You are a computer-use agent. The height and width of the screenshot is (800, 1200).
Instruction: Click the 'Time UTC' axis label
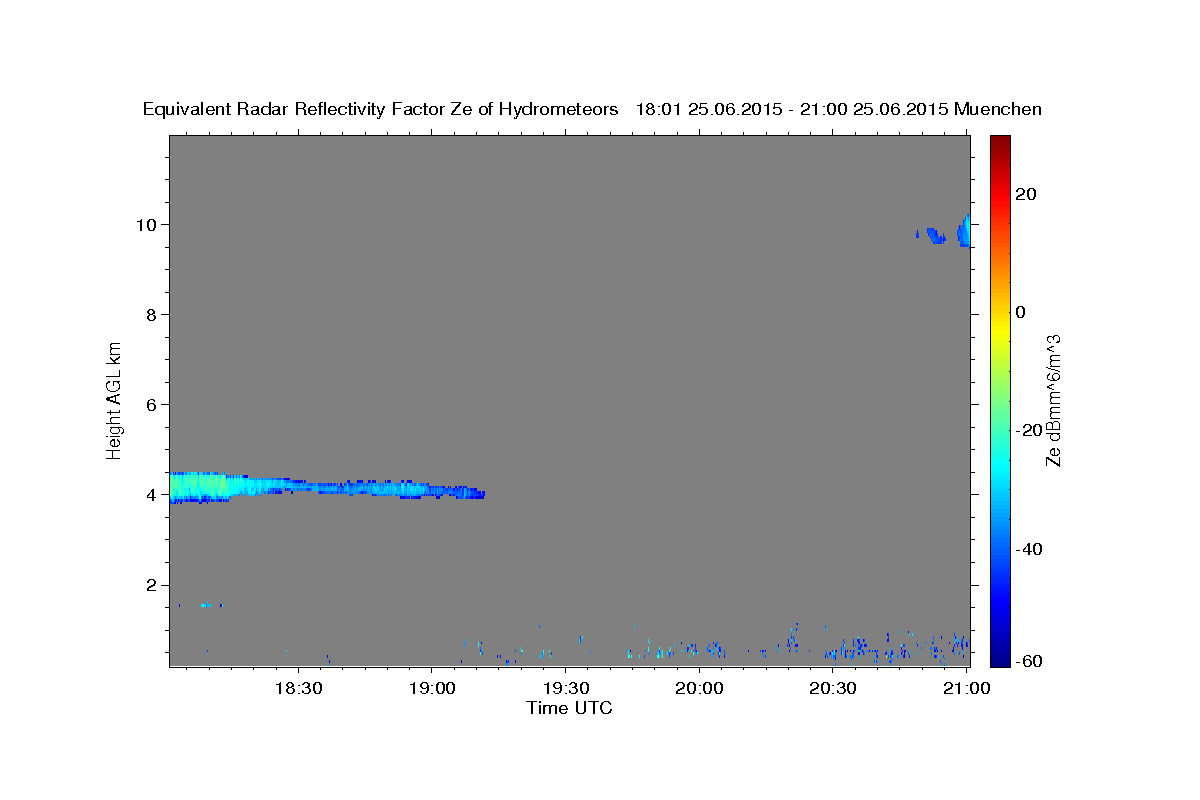(x=569, y=708)
